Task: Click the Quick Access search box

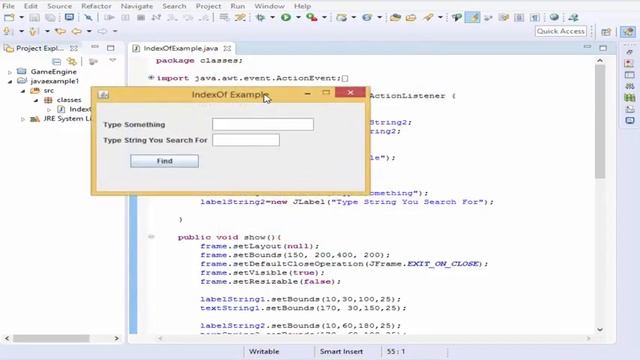Action: [560, 31]
